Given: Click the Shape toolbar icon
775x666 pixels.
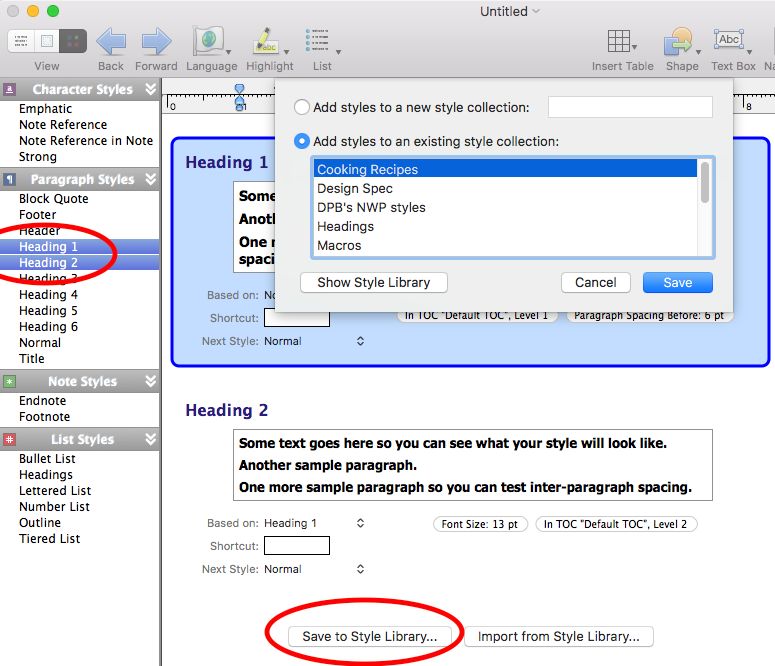Looking at the screenshot, I should point(680,42).
